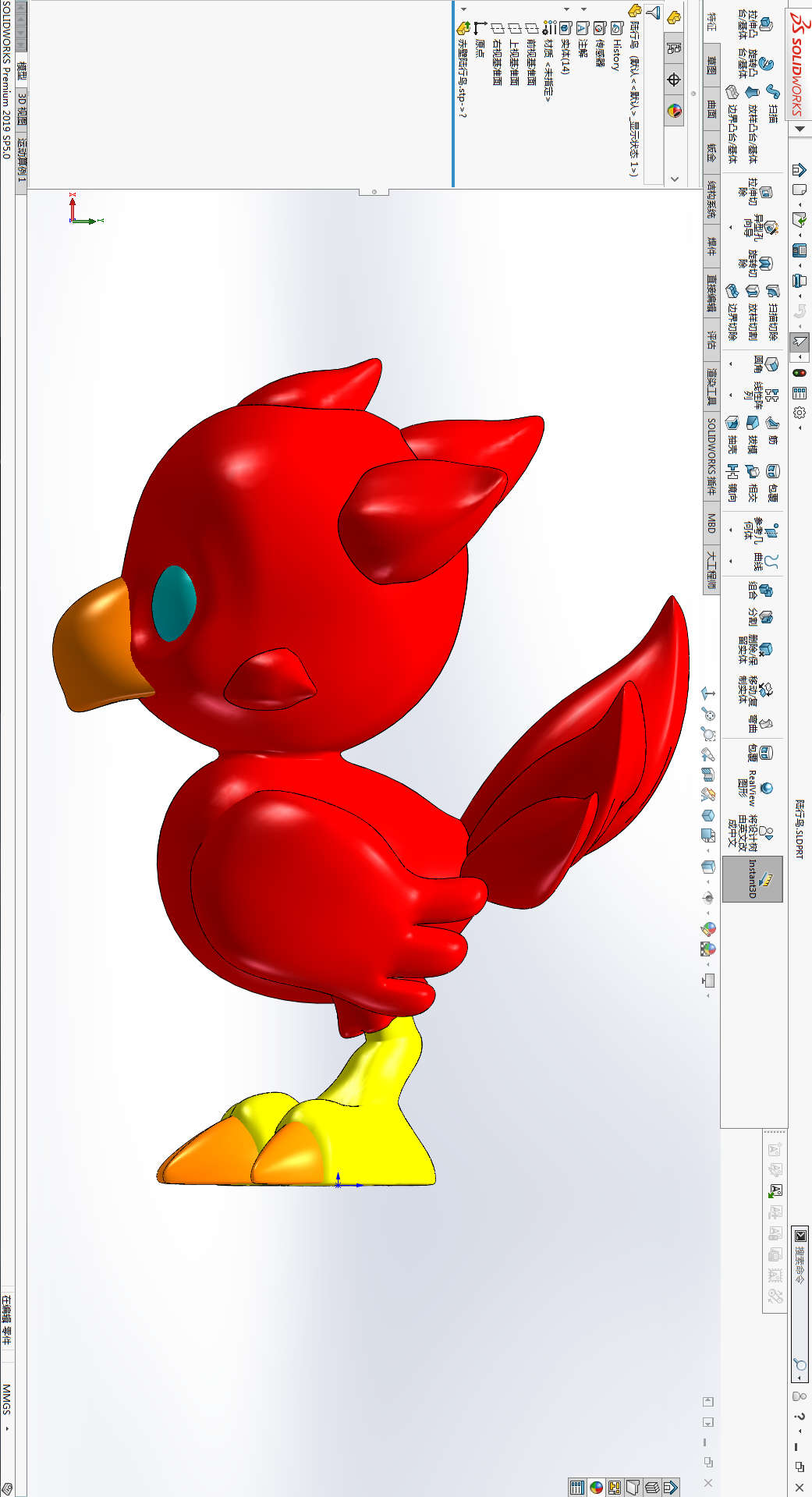The height and width of the screenshot is (1497, 812).
Task: Open the 3D 视图 bottom tab
Action: click(x=22, y=109)
